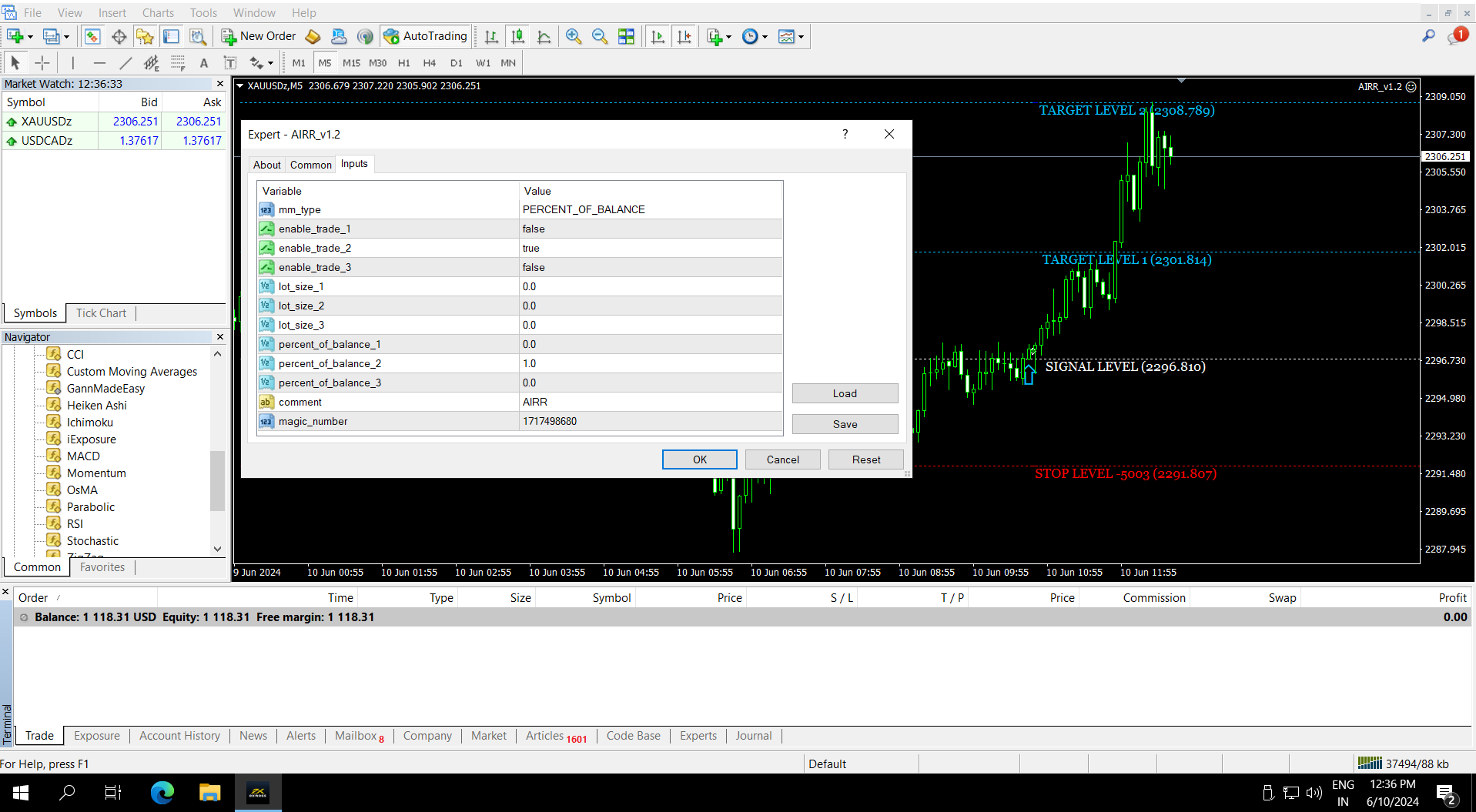Toggle the H1 timeframe button
The width and height of the screenshot is (1476, 812).
[403, 63]
